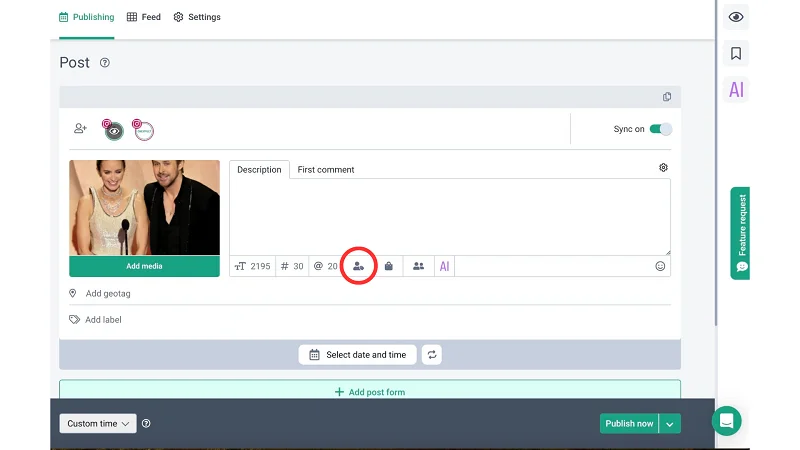This screenshot has width=800, height=450.
Task: Open the emoji picker
Action: [660, 267]
